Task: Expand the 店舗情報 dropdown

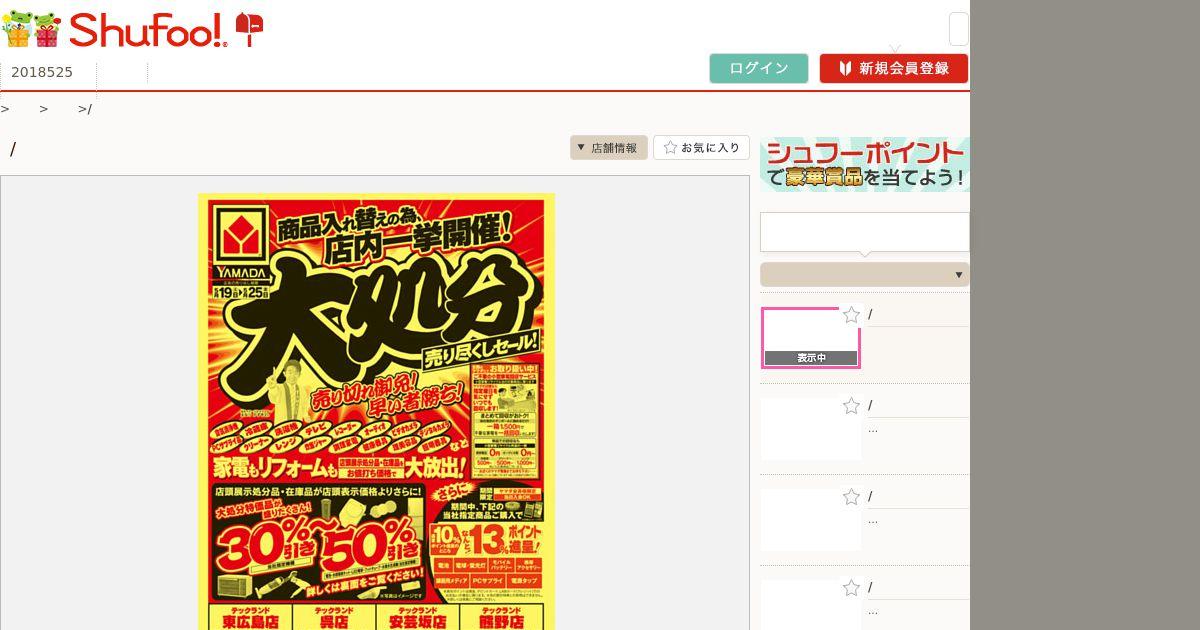Action: point(609,148)
